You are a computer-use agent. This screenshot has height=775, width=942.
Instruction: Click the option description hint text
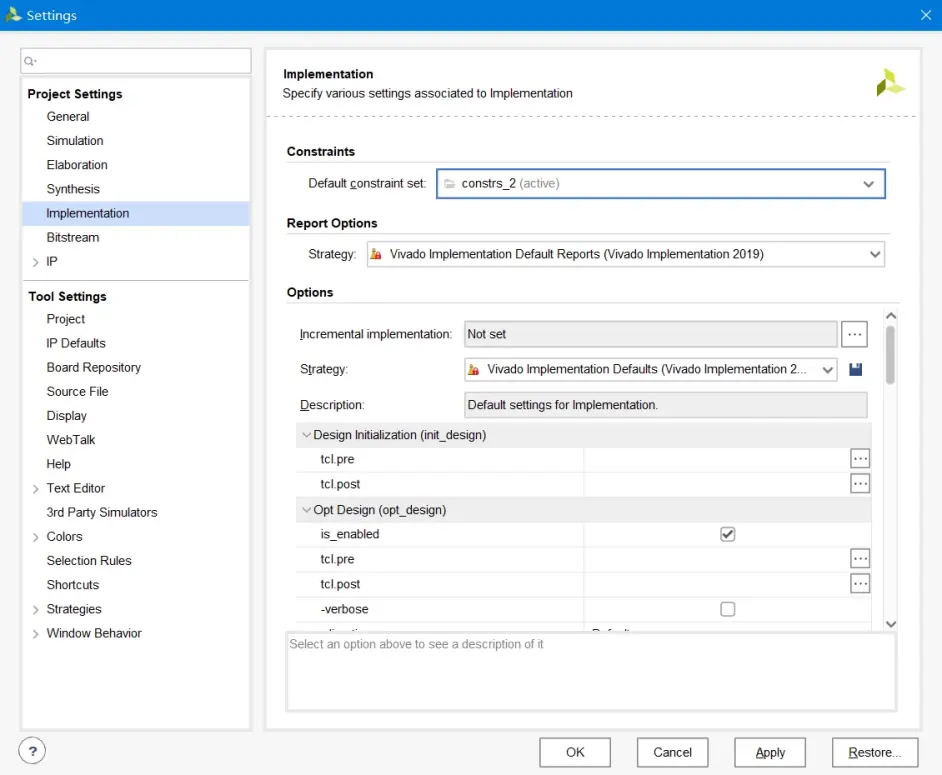click(x=416, y=644)
